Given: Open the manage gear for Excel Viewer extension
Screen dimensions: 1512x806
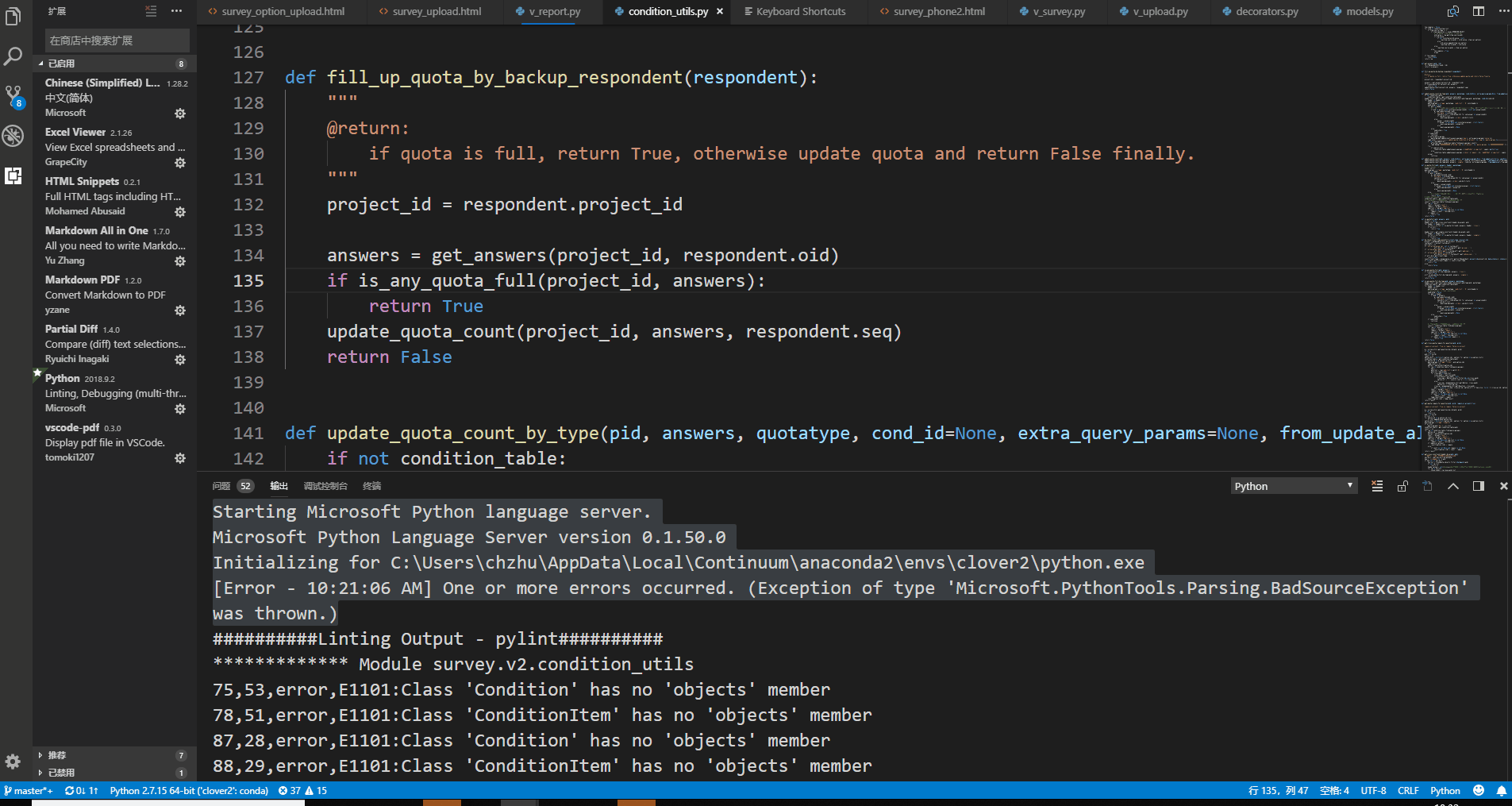Looking at the screenshot, I should click(180, 162).
